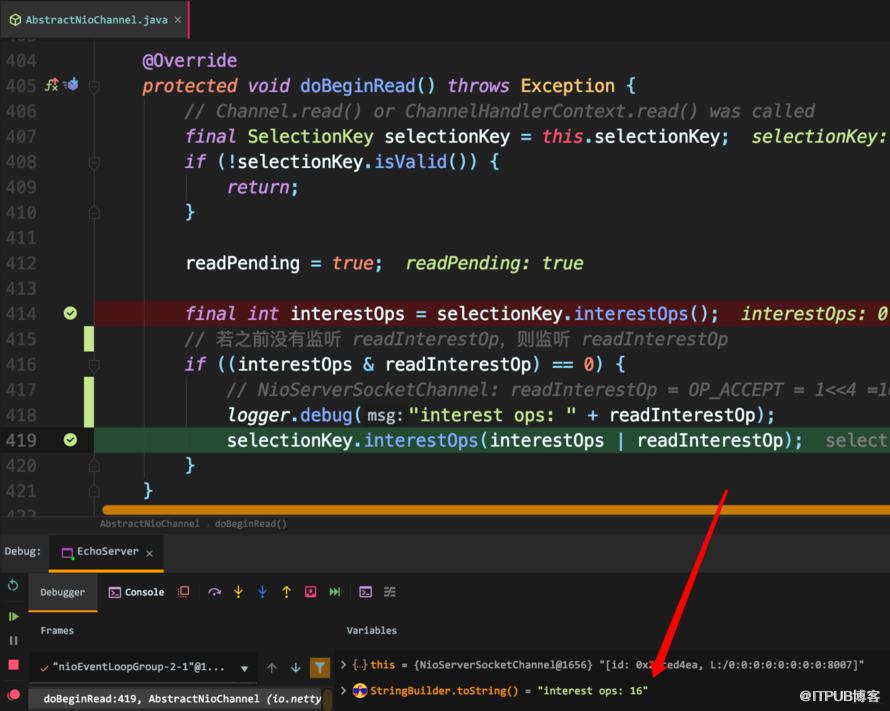Image resolution: width=890 pixels, height=711 pixels.
Task: Click the implemented-method gutter icon on line 405
Action: point(52,85)
